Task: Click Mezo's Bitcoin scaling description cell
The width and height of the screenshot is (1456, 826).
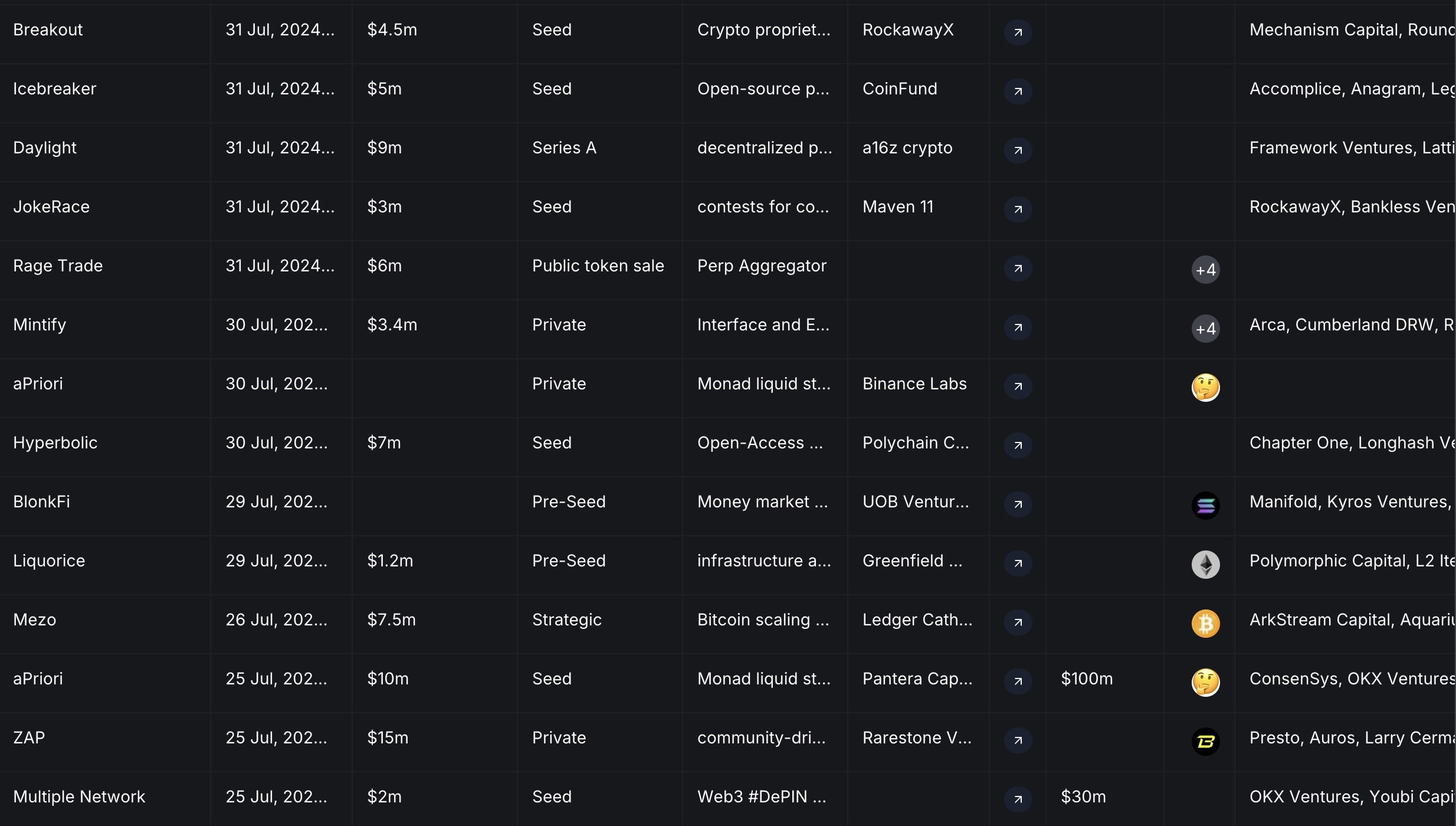Action: 763,619
